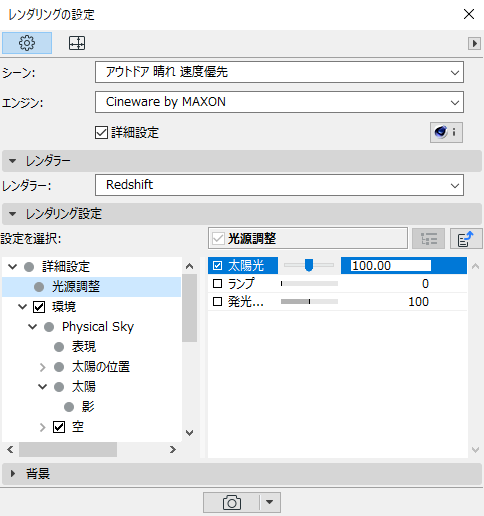
Task: Switch to the size settings tab icon
Action: pos(77,43)
